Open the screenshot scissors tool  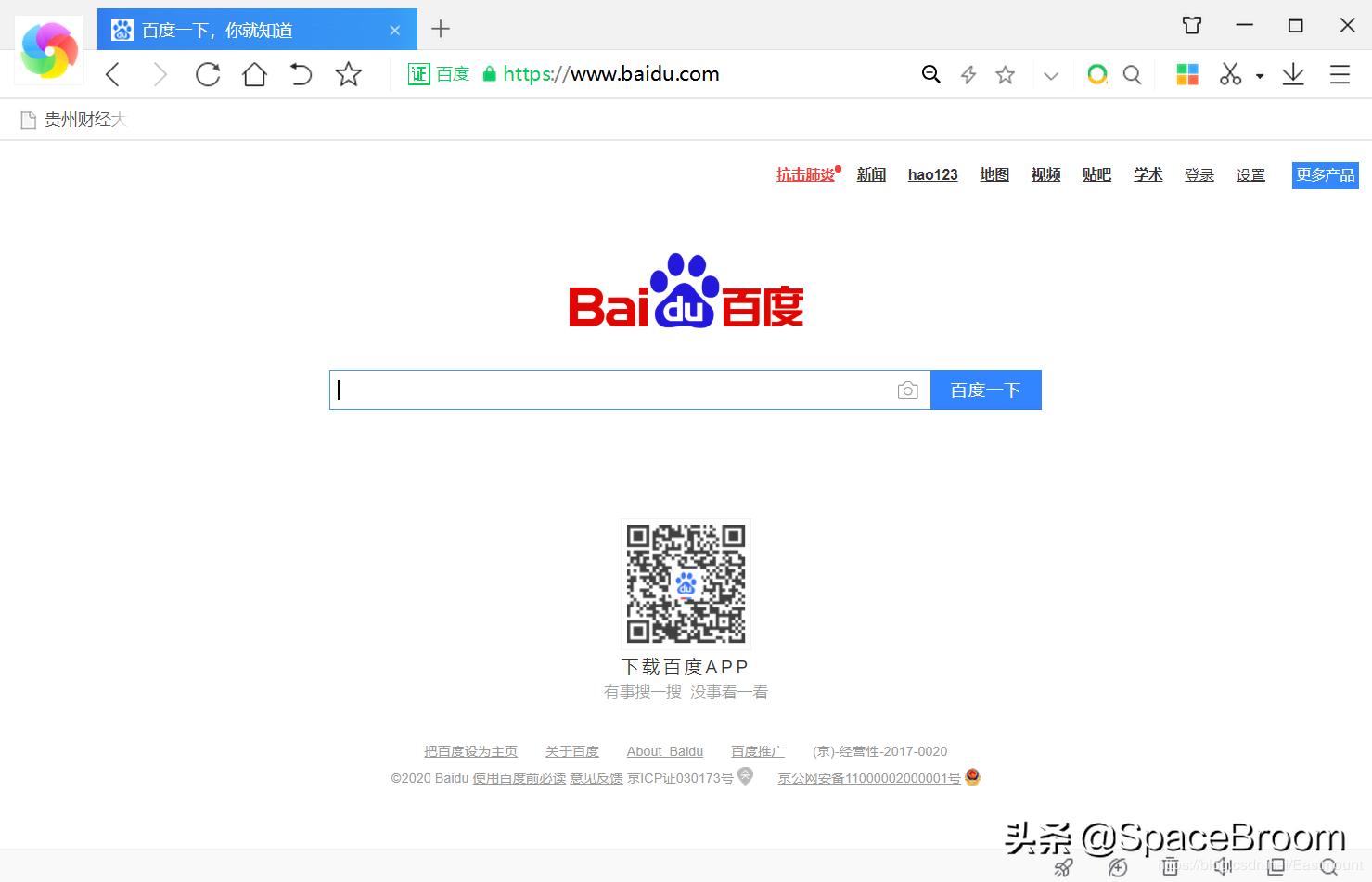(1229, 74)
